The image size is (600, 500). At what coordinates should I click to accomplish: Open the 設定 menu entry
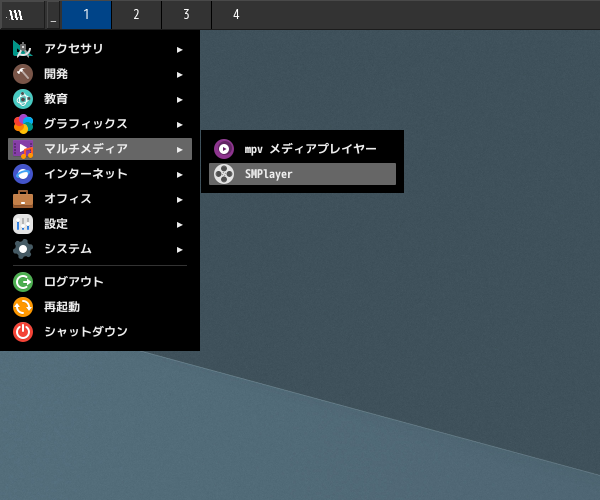(x=100, y=224)
